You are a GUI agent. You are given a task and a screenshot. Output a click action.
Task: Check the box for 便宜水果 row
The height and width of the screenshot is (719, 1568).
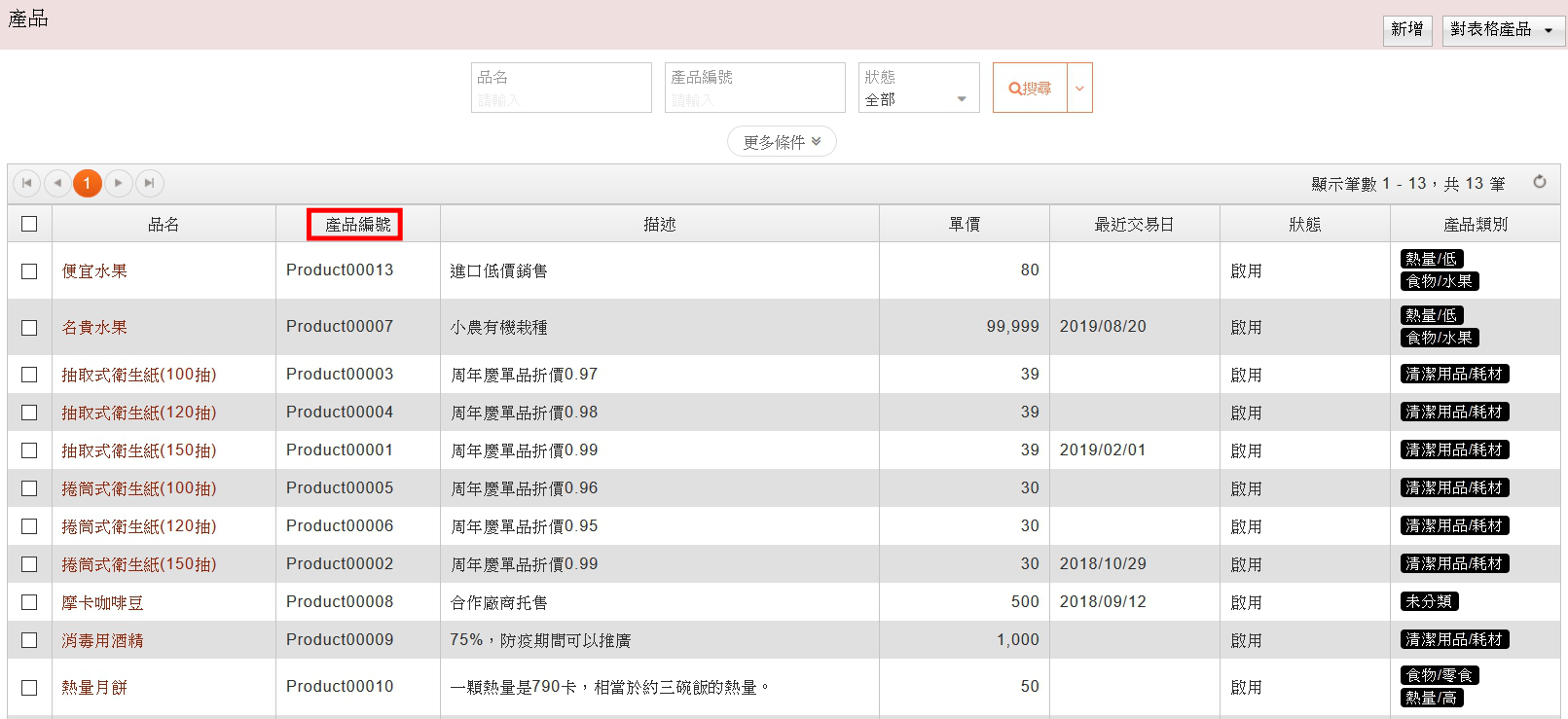tap(29, 271)
